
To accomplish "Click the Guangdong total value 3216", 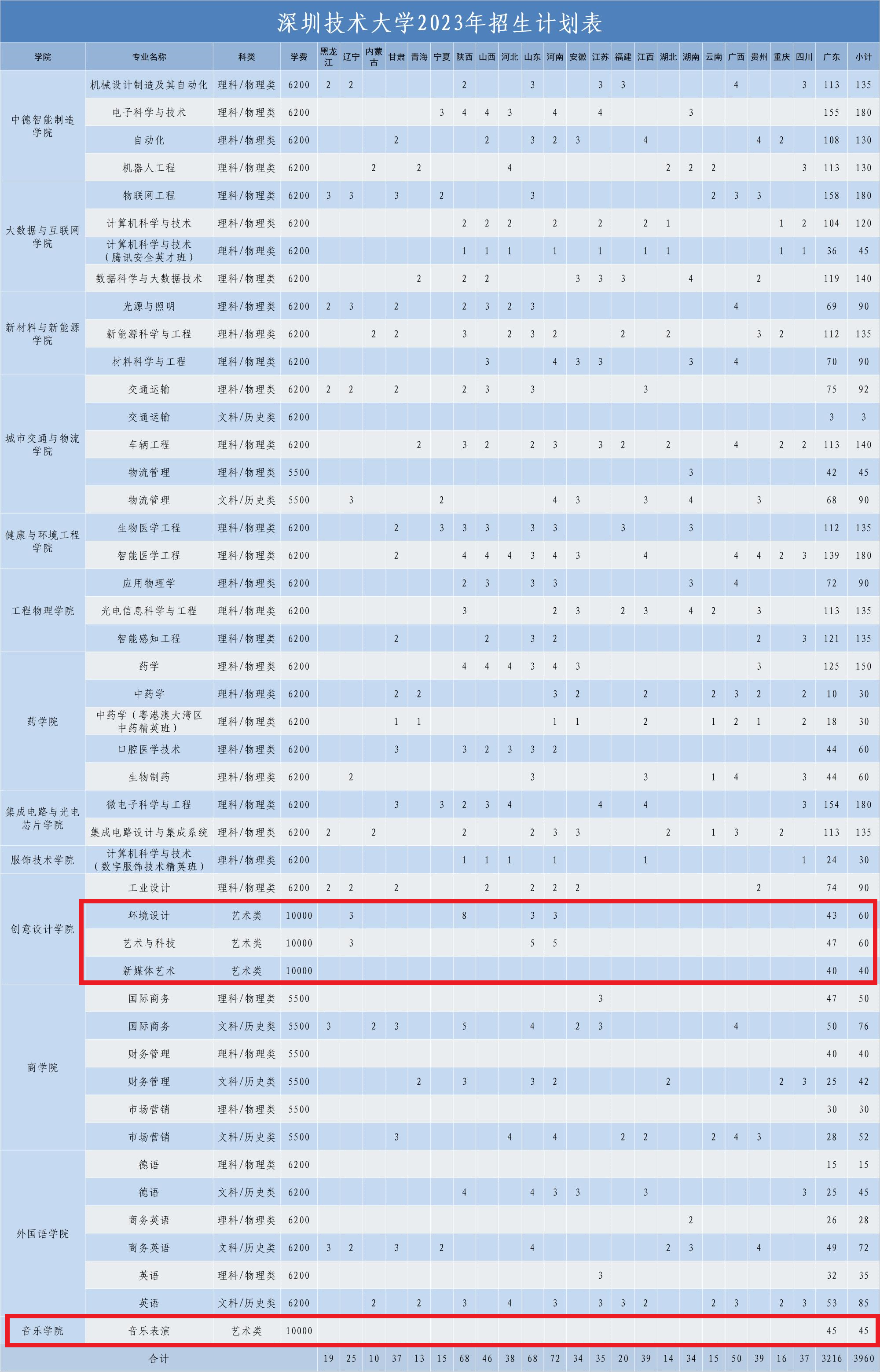I will coord(832,1359).
